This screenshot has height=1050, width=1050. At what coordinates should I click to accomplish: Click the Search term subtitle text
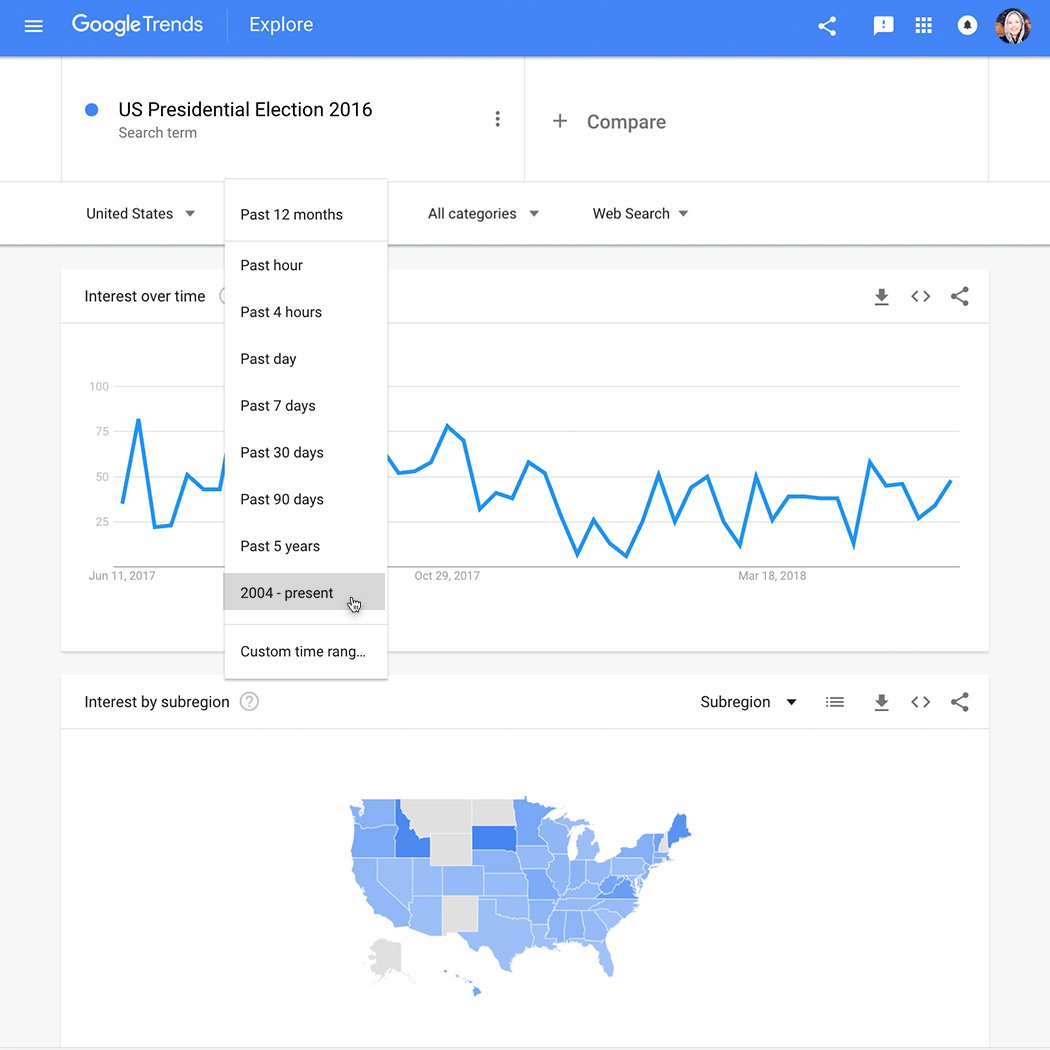coord(157,133)
